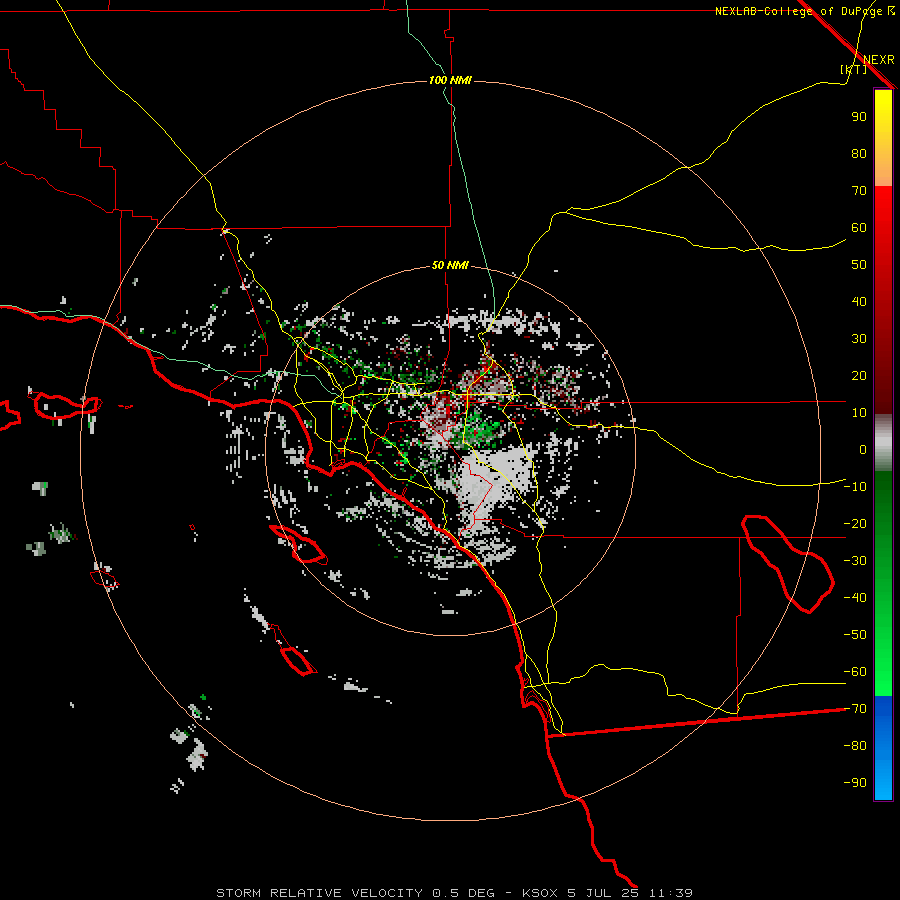900x900 pixels.
Task: Click the positive 10 scale value
Action: 859,413
